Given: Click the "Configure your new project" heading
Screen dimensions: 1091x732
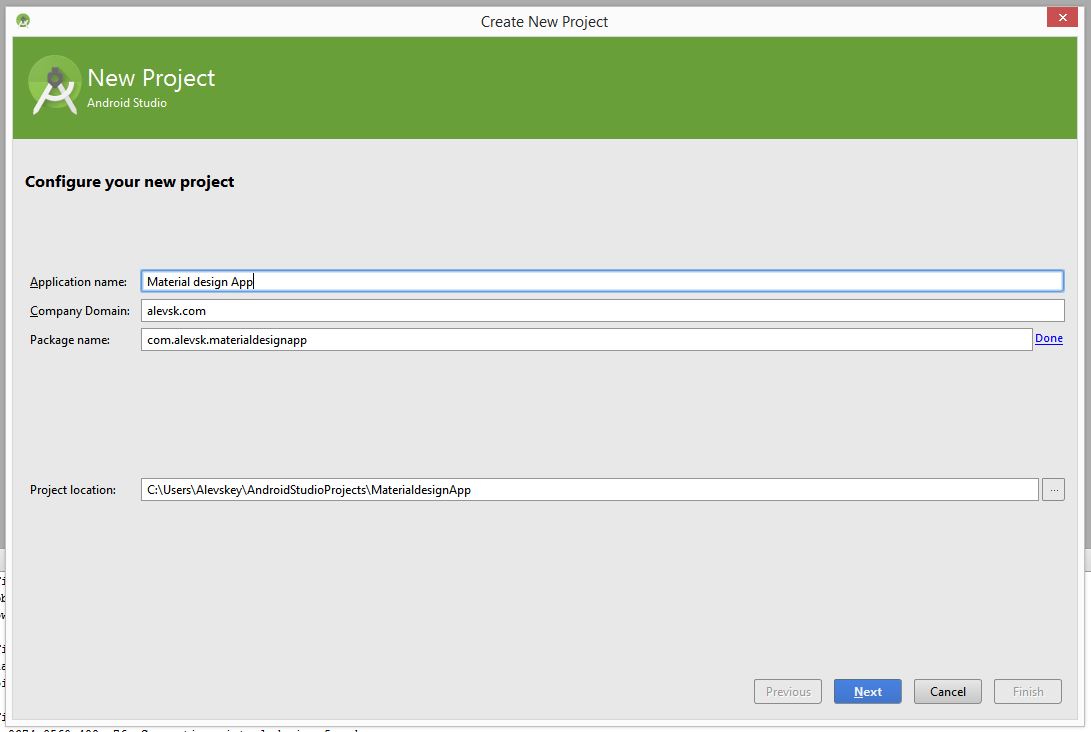Looking at the screenshot, I should pos(129,181).
